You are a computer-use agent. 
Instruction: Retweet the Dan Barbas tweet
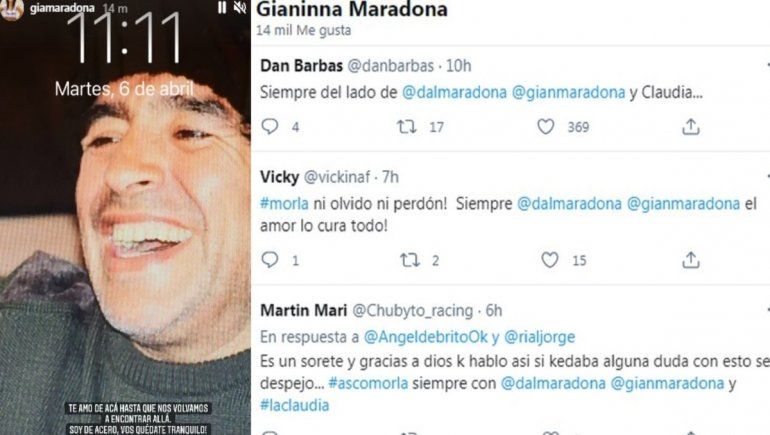click(x=407, y=127)
